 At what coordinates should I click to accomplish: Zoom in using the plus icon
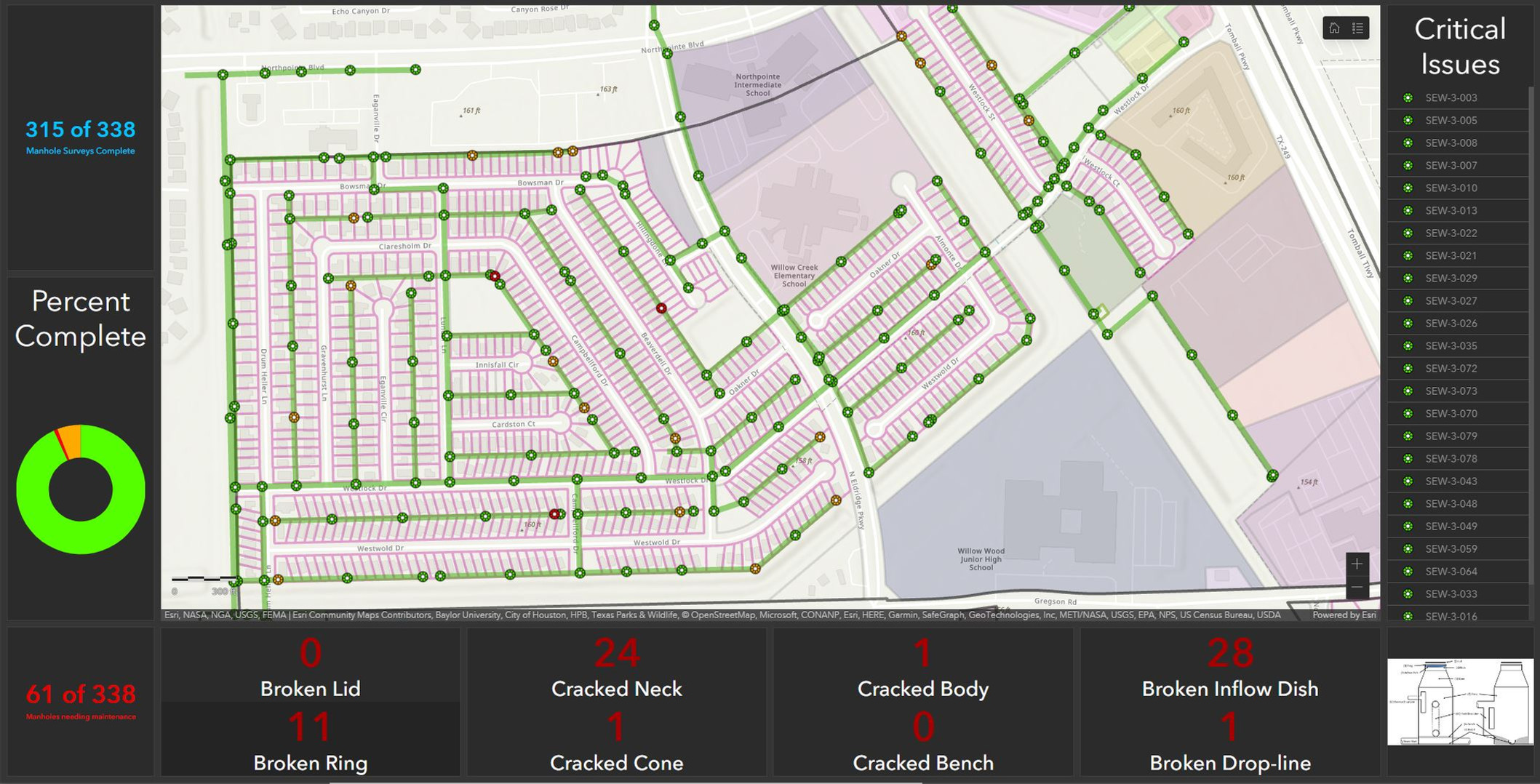[x=1356, y=562]
